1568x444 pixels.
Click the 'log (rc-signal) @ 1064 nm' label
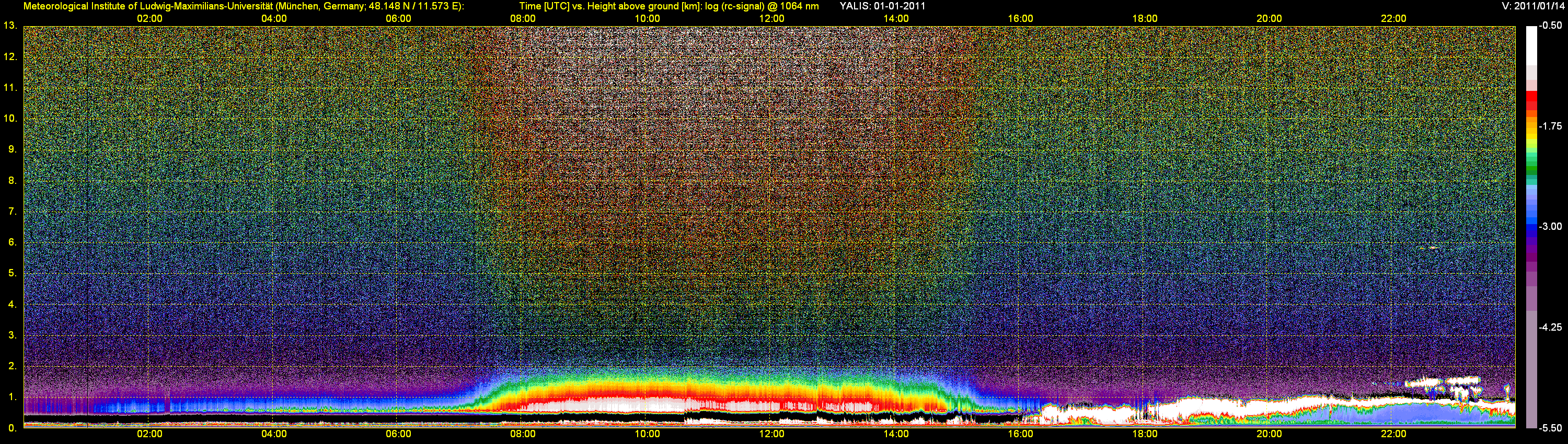(x=761, y=6)
